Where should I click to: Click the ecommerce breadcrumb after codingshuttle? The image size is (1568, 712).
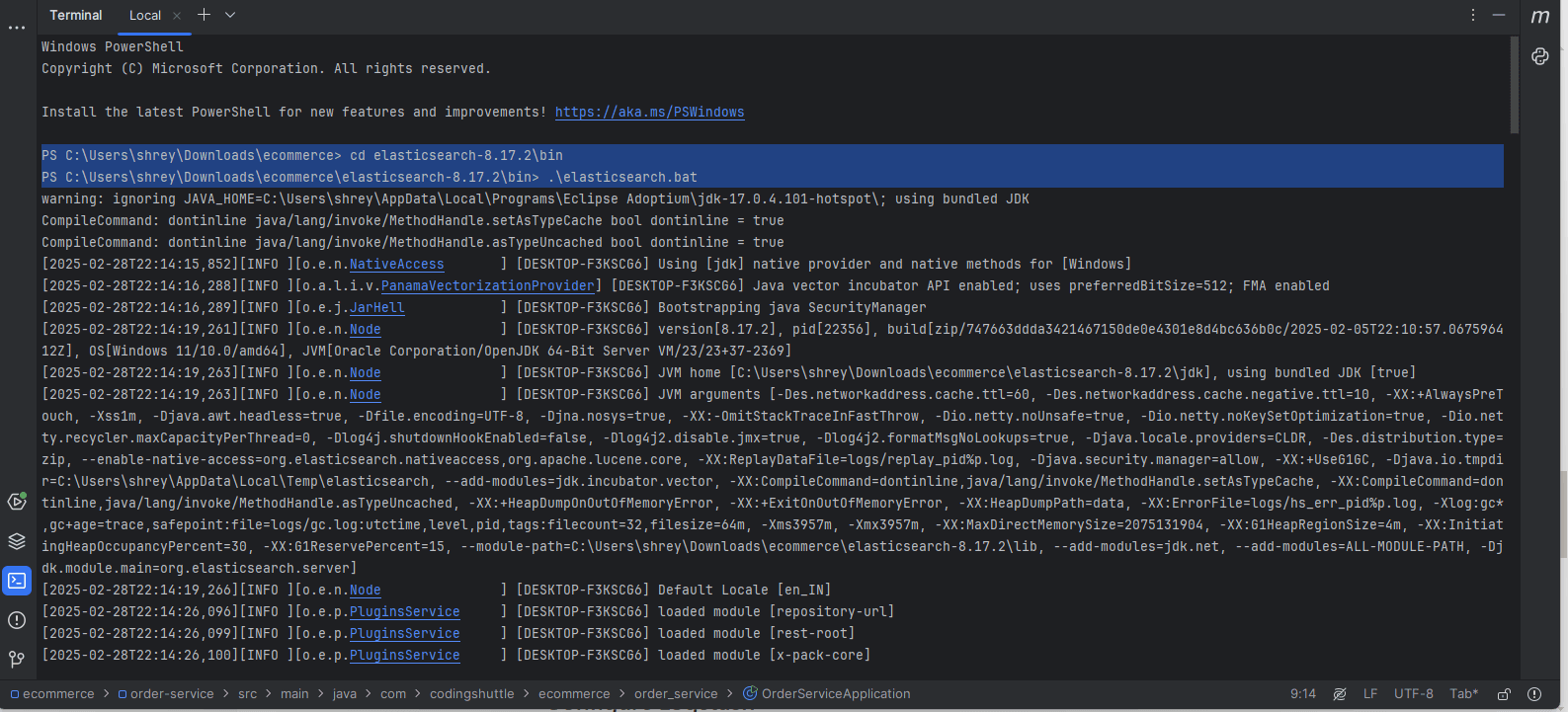(x=574, y=694)
